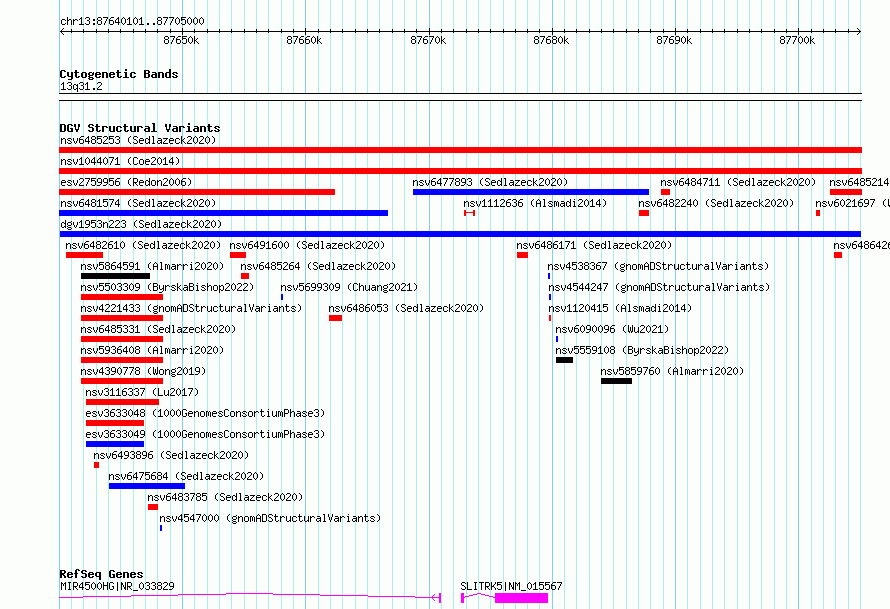This screenshot has height=609, width=890.
Task: Select nsv4544247 (gnomADStructuralVariants) label
Action: click(659, 287)
